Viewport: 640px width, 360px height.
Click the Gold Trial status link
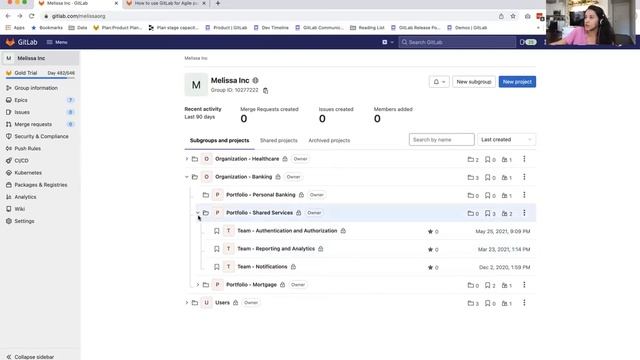point(40,73)
